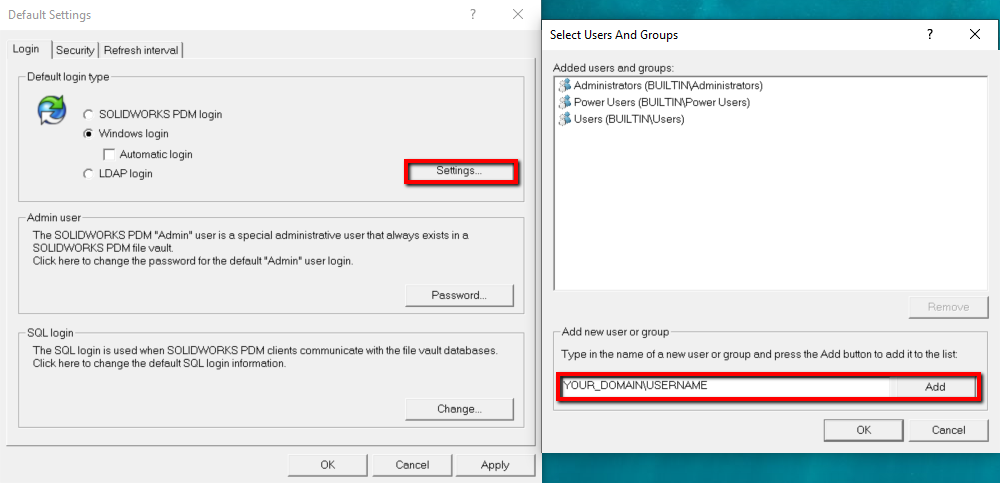
Task: Click the Power Users group icon
Action: coord(564,102)
